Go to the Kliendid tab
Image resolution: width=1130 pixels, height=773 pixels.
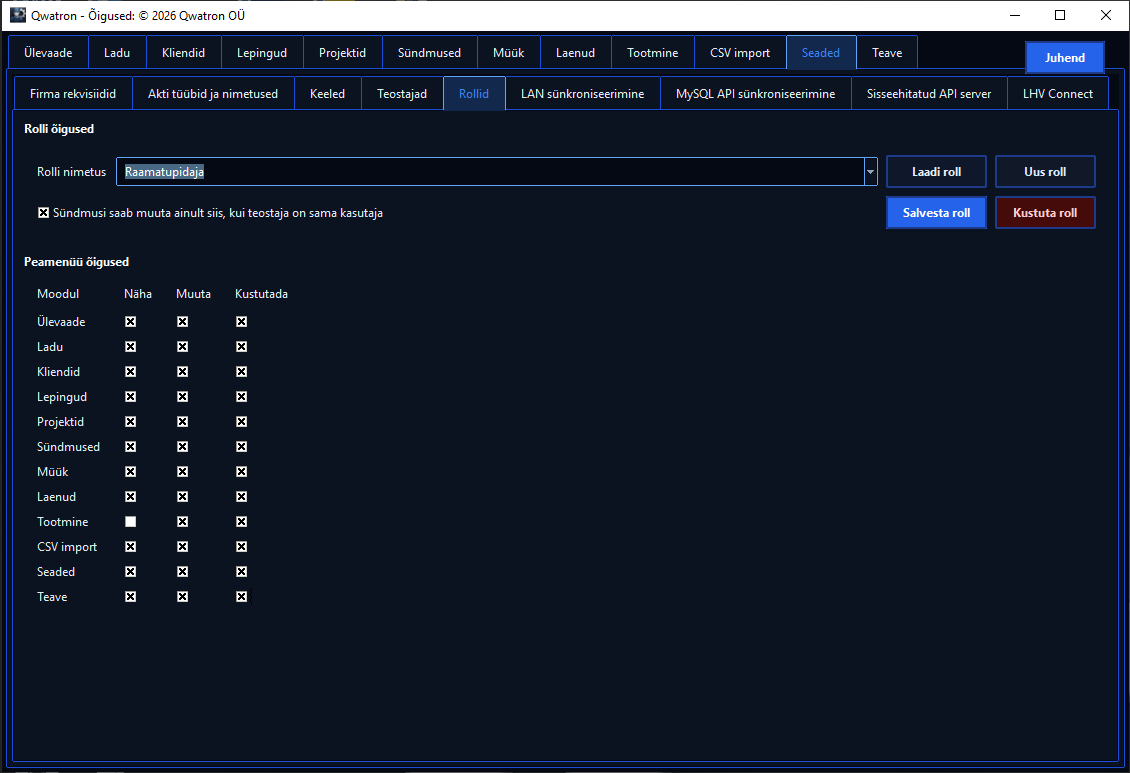[183, 53]
